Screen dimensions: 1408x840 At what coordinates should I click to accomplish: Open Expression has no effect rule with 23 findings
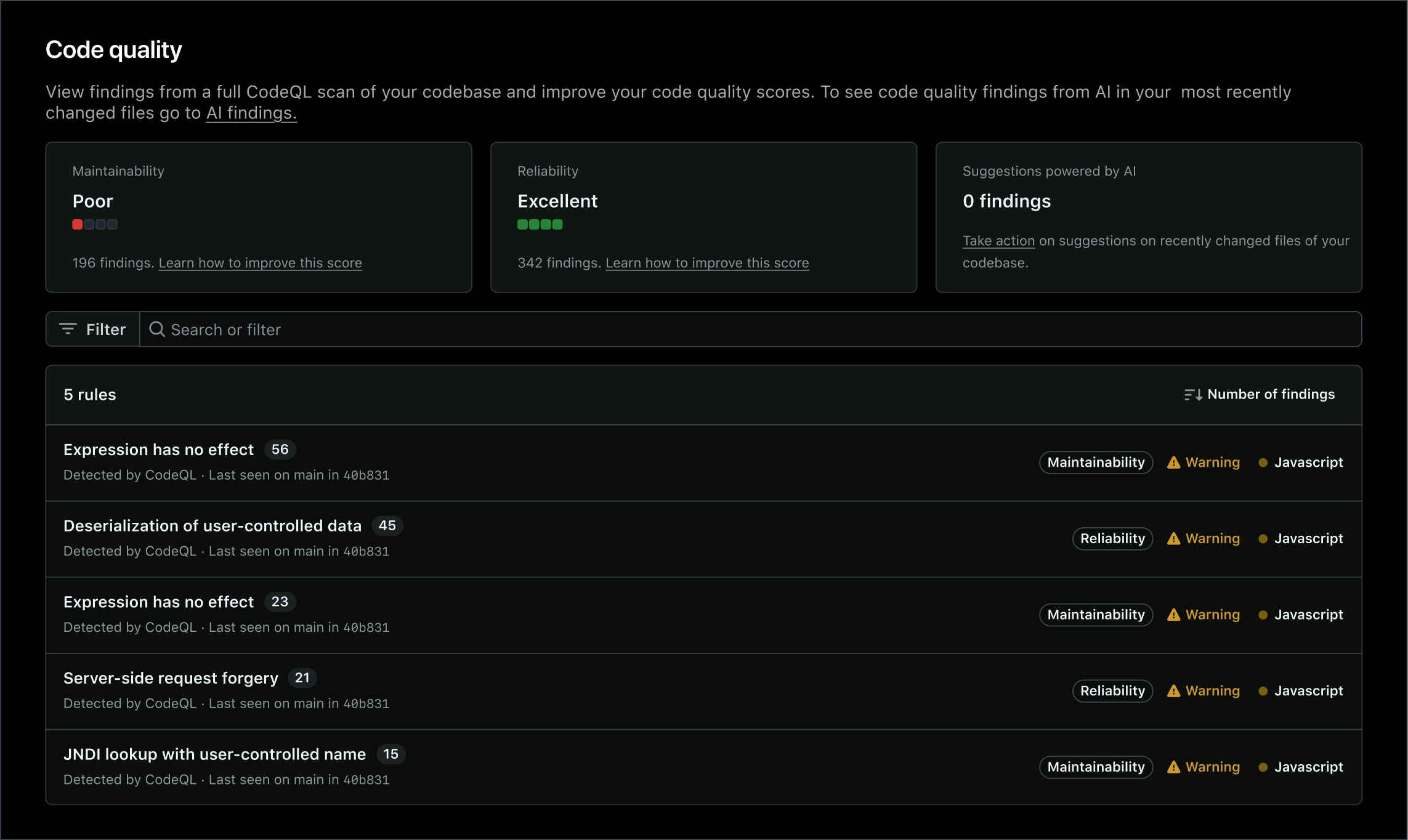pyautogui.click(x=158, y=602)
